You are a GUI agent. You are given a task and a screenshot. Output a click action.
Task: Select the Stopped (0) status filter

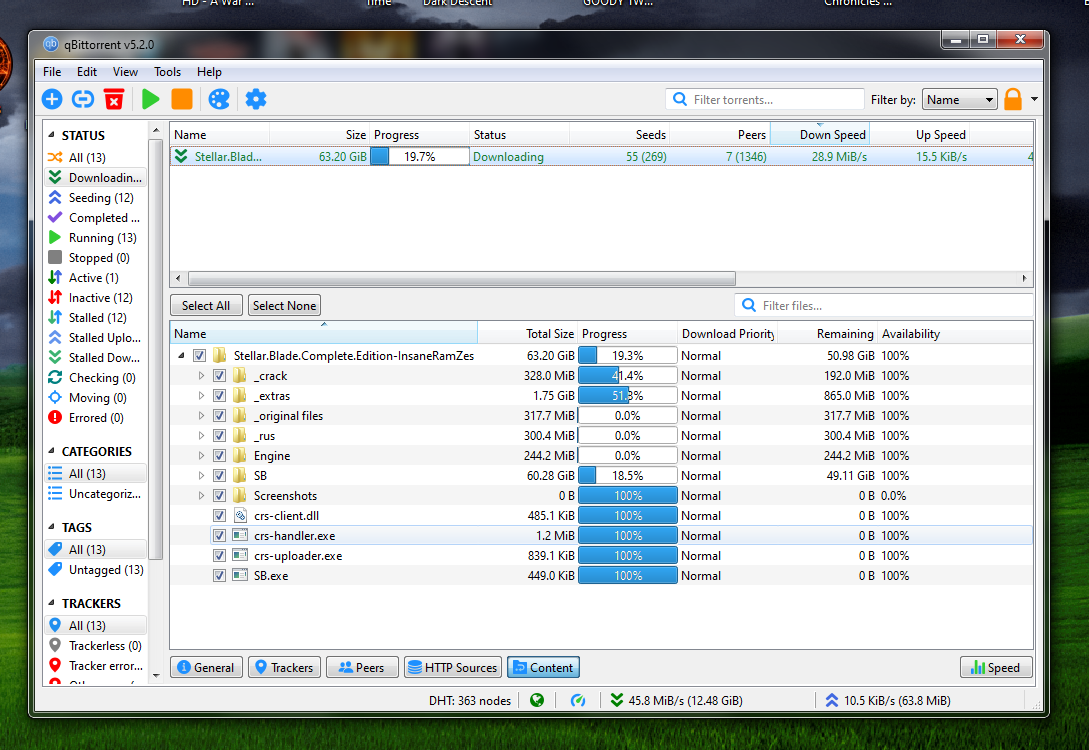tap(96, 258)
